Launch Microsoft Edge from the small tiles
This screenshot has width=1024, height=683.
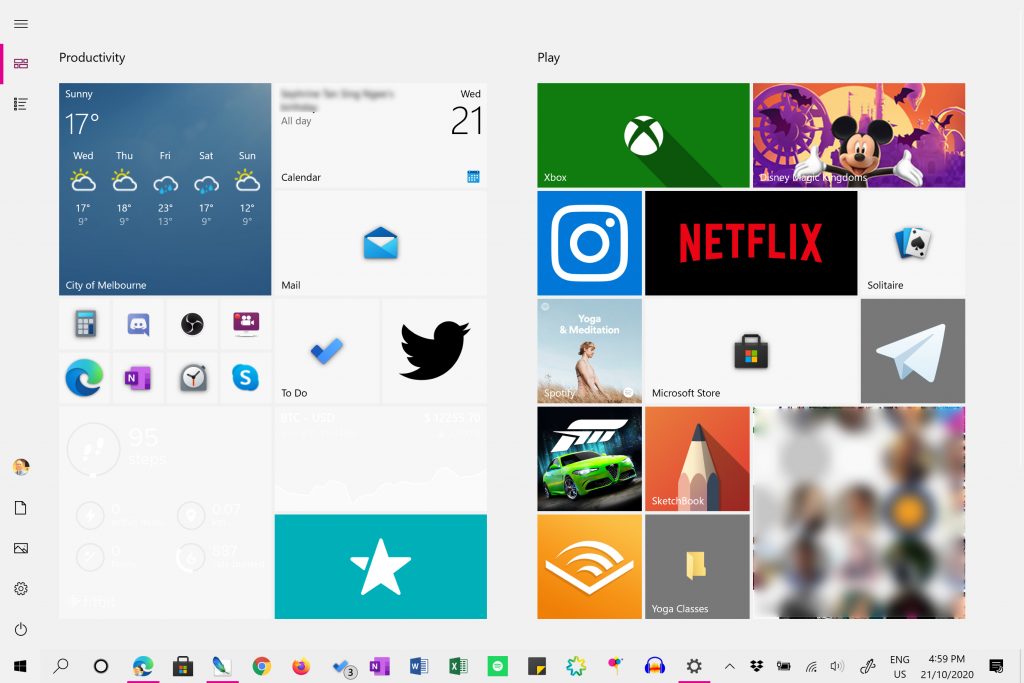[85, 377]
